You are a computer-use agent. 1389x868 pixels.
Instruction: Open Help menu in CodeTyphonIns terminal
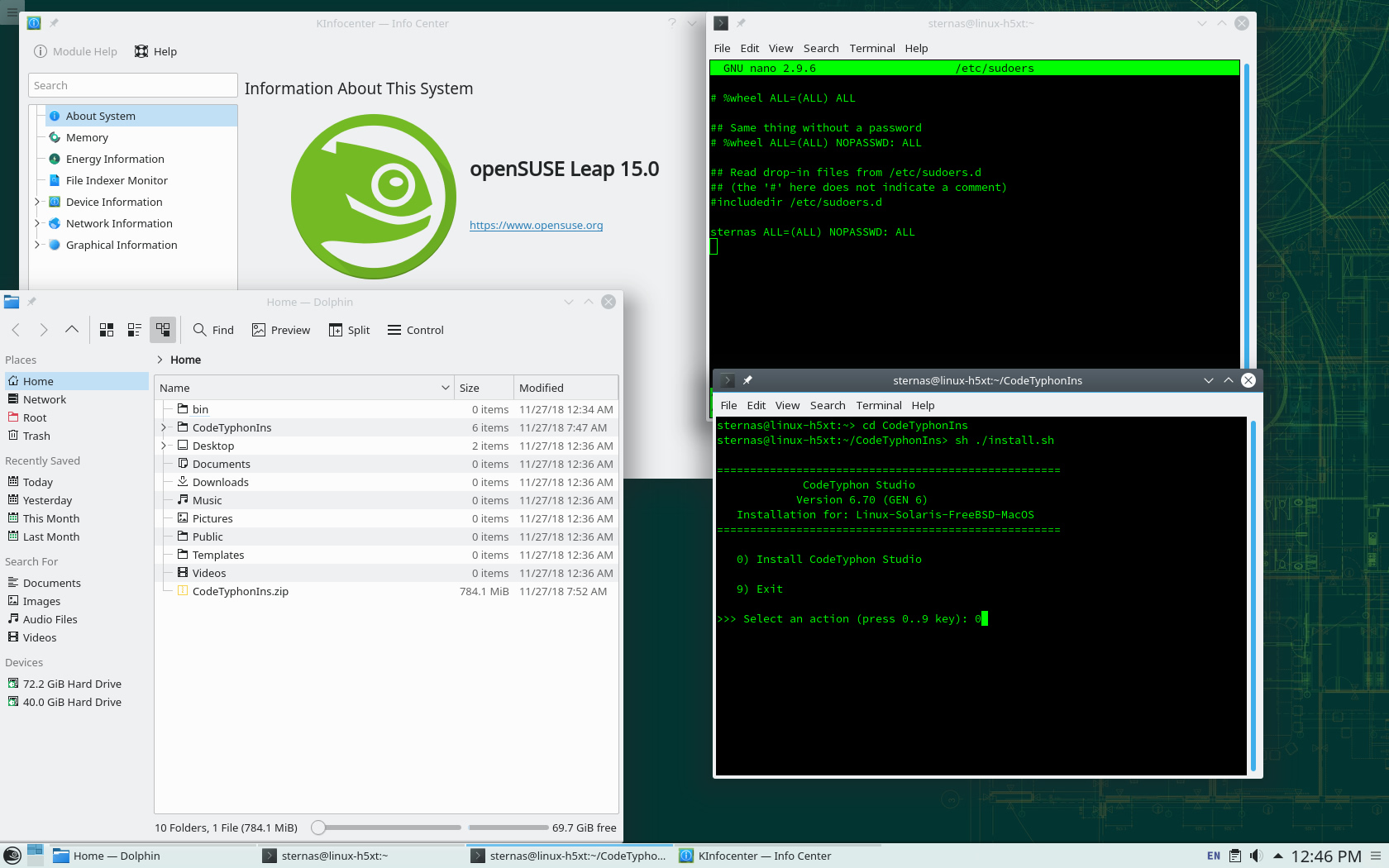pyautogui.click(x=923, y=405)
